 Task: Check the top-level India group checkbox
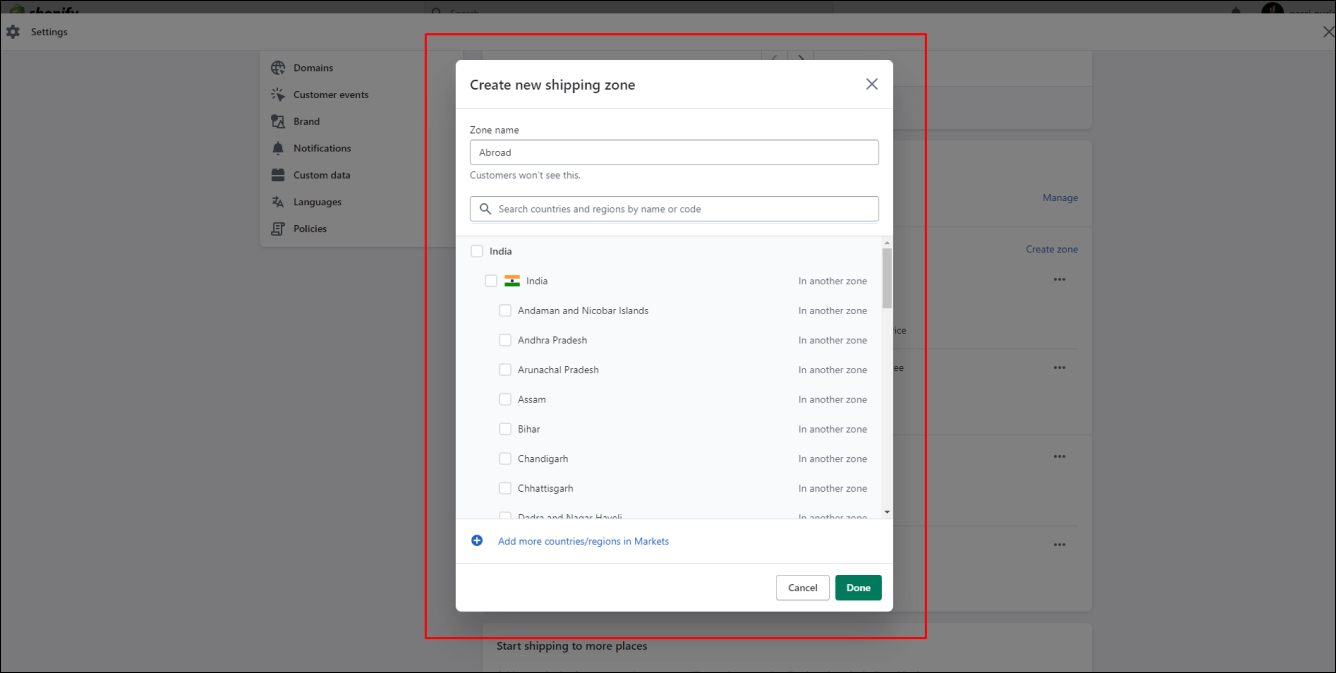click(x=477, y=251)
